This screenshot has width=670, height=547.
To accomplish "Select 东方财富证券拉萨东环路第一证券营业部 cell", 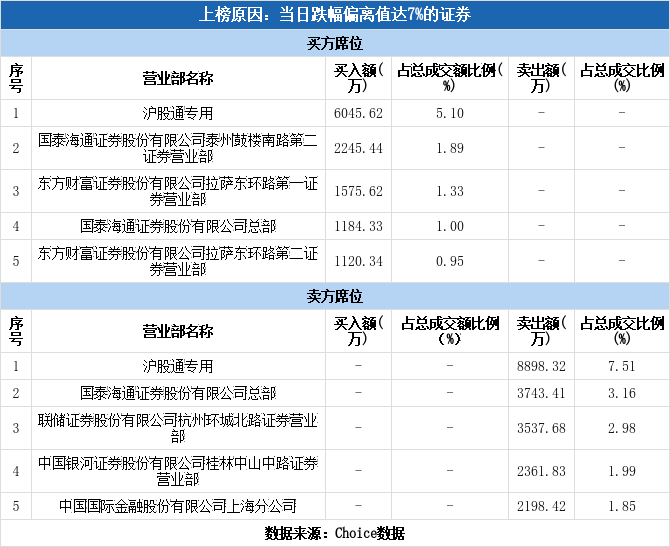I will tap(178, 191).
